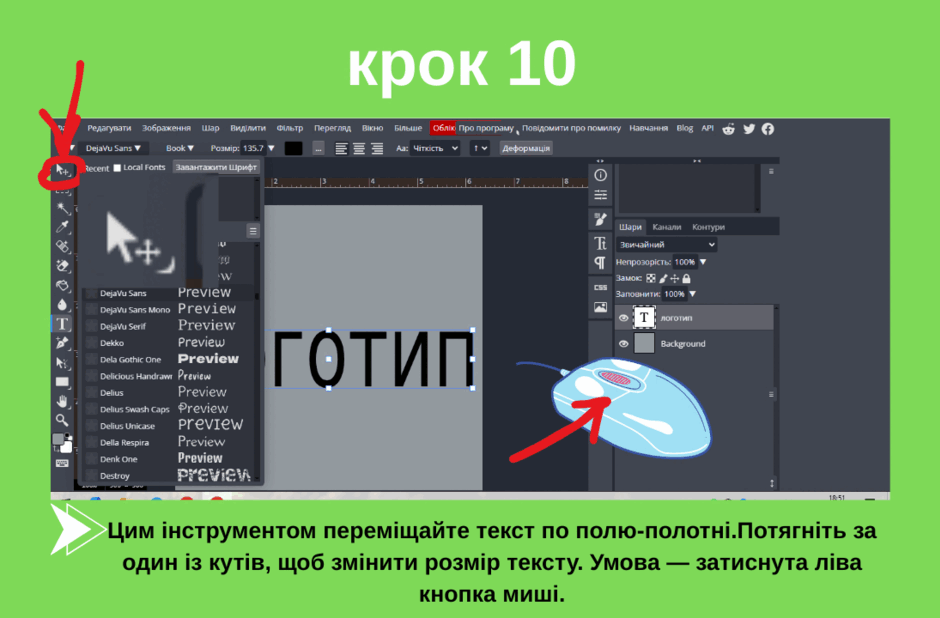This screenshot has height=618, width=940.
Task: Open the Book font style dropdown
Action: 180,148
